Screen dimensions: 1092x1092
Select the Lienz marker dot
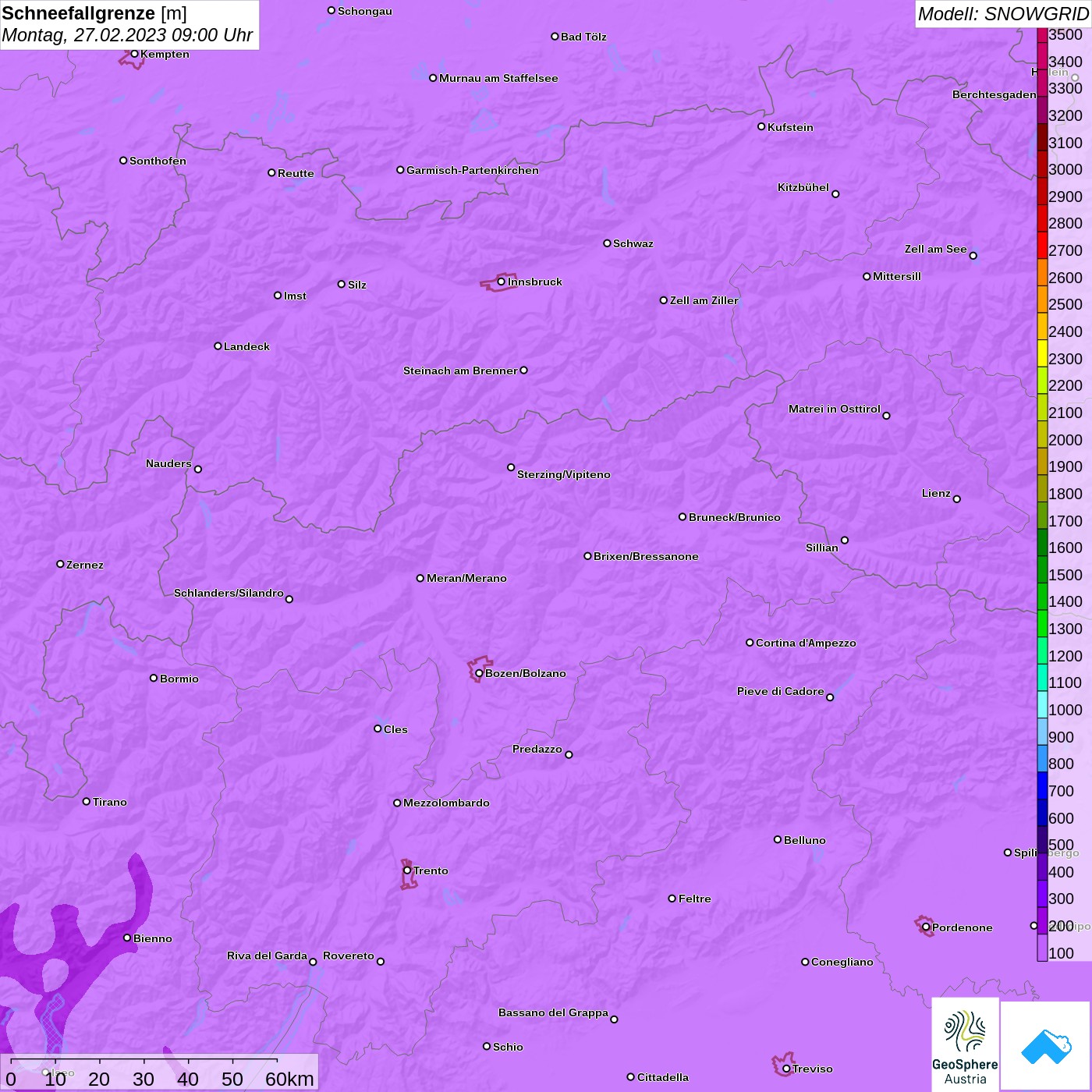[x=957, y=499]
